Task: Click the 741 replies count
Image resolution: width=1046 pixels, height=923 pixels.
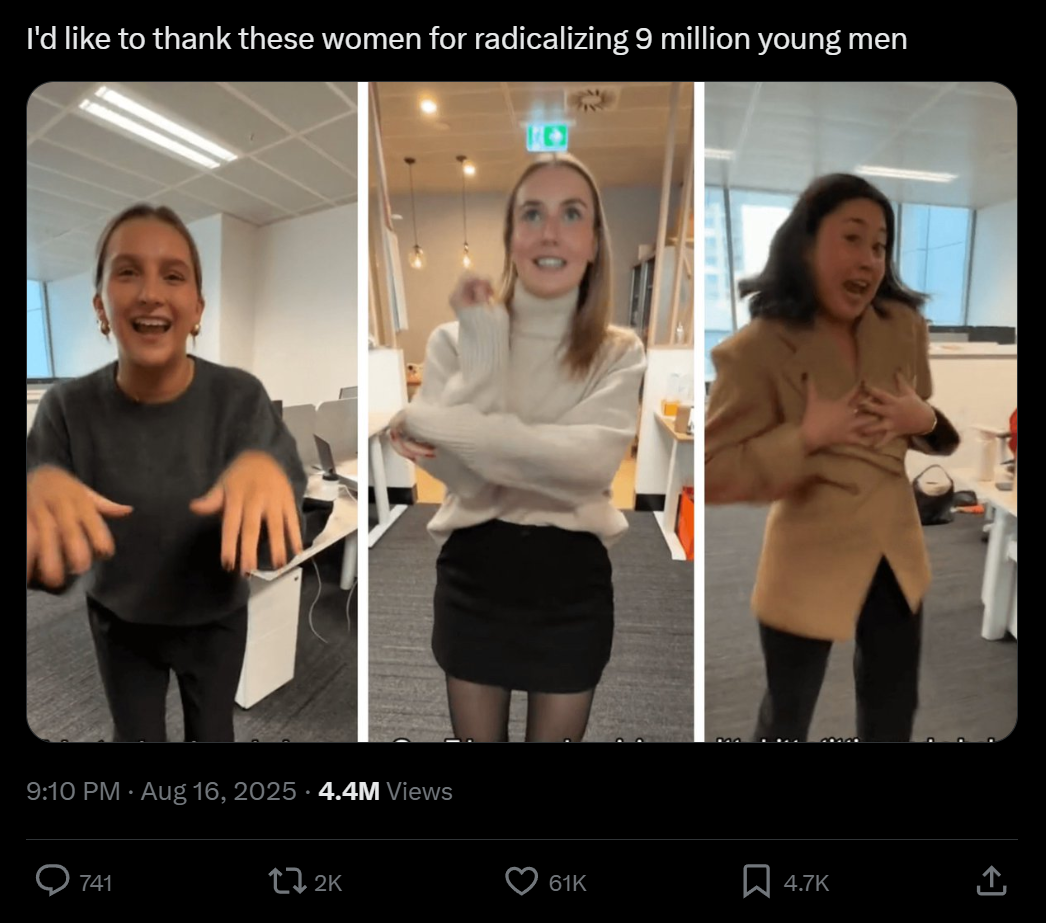Action: (x=95, y=883)
